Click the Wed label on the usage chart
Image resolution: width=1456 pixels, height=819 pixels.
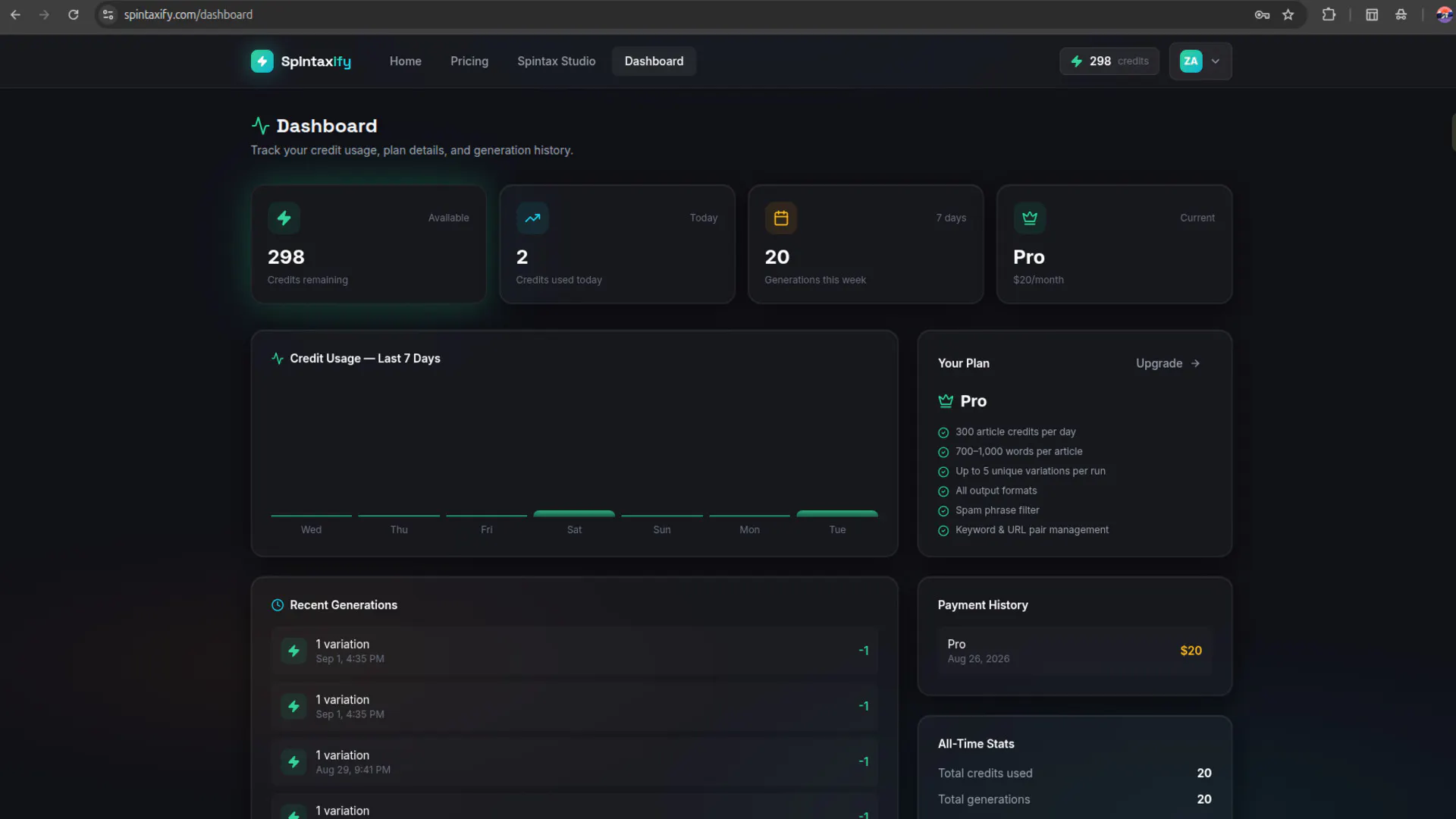coord(311,530)
